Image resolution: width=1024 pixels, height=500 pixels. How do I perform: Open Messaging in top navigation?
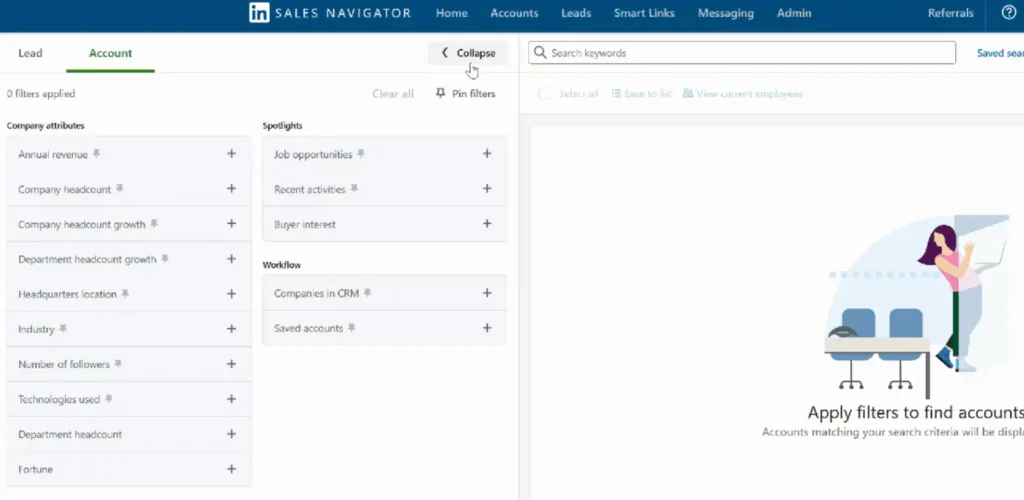[726, 13]
